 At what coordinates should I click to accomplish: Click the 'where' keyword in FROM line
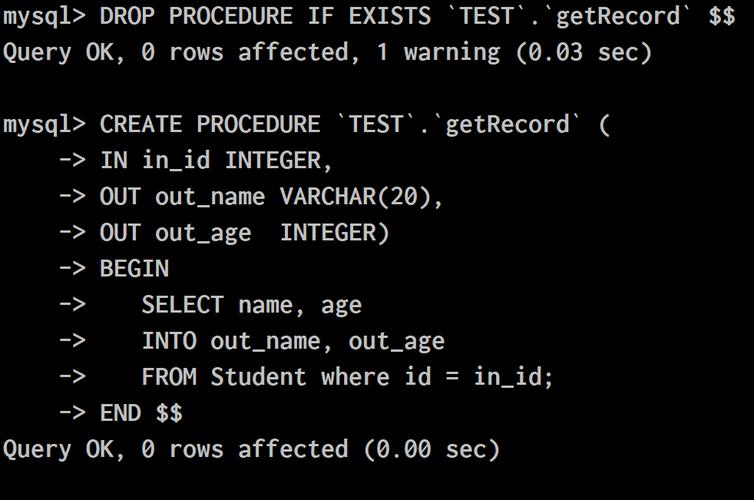[355, 376]
